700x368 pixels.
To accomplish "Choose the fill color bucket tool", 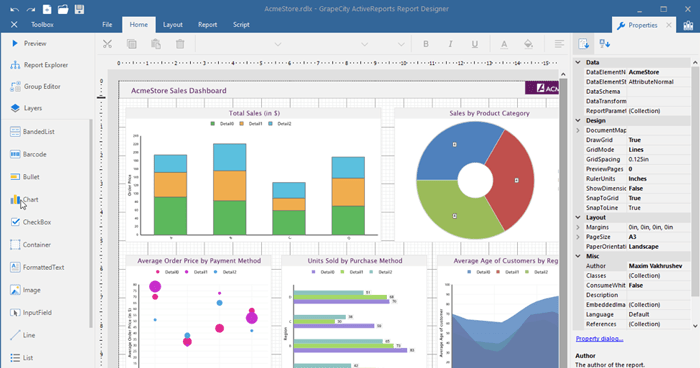I will coord(529,44).
